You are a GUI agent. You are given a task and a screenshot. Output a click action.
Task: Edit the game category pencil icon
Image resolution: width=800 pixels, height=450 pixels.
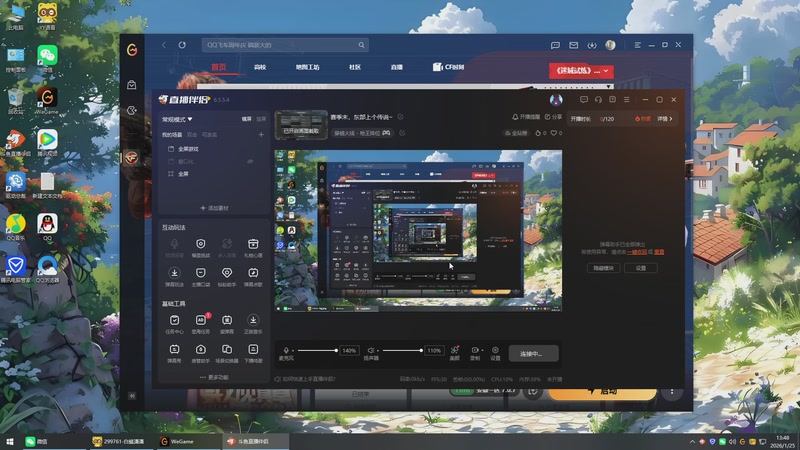tap(402, 133)
